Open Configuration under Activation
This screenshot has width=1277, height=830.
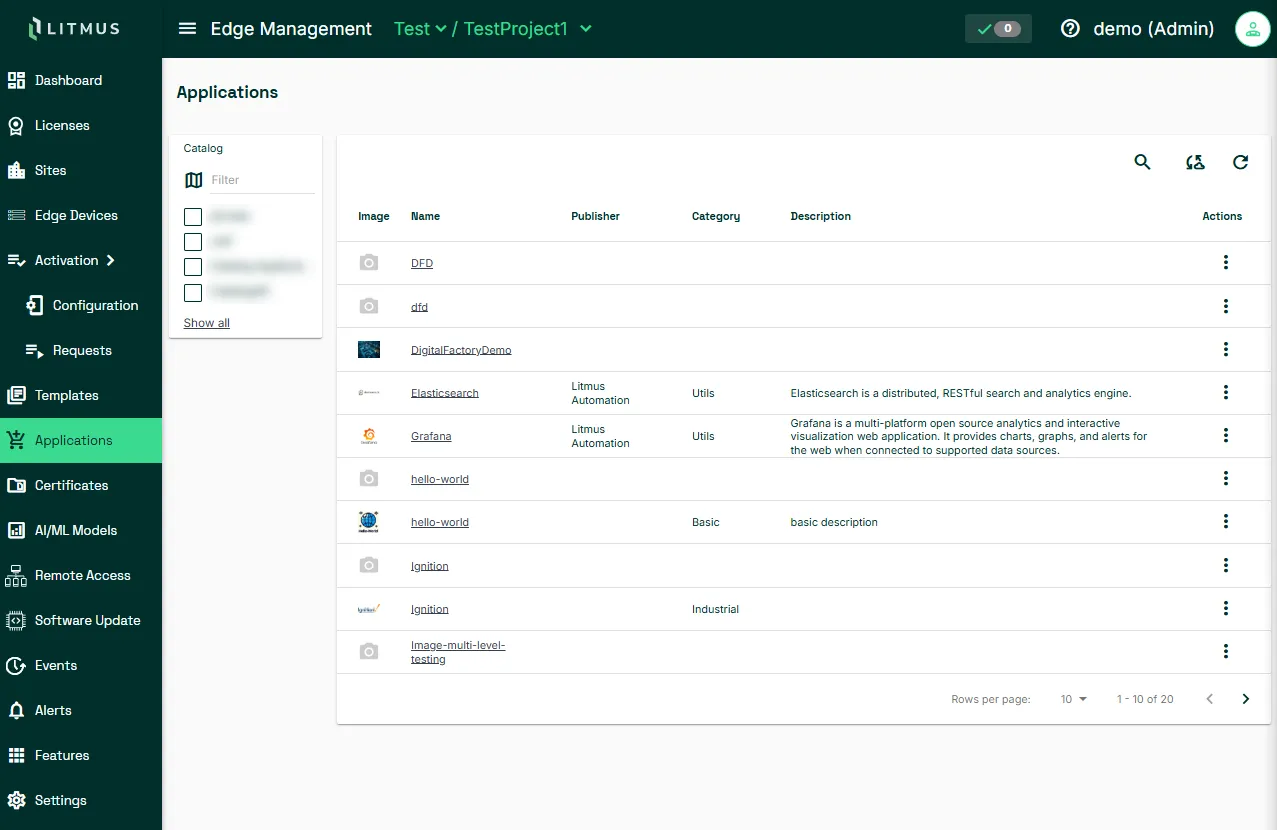click(81, 305)
